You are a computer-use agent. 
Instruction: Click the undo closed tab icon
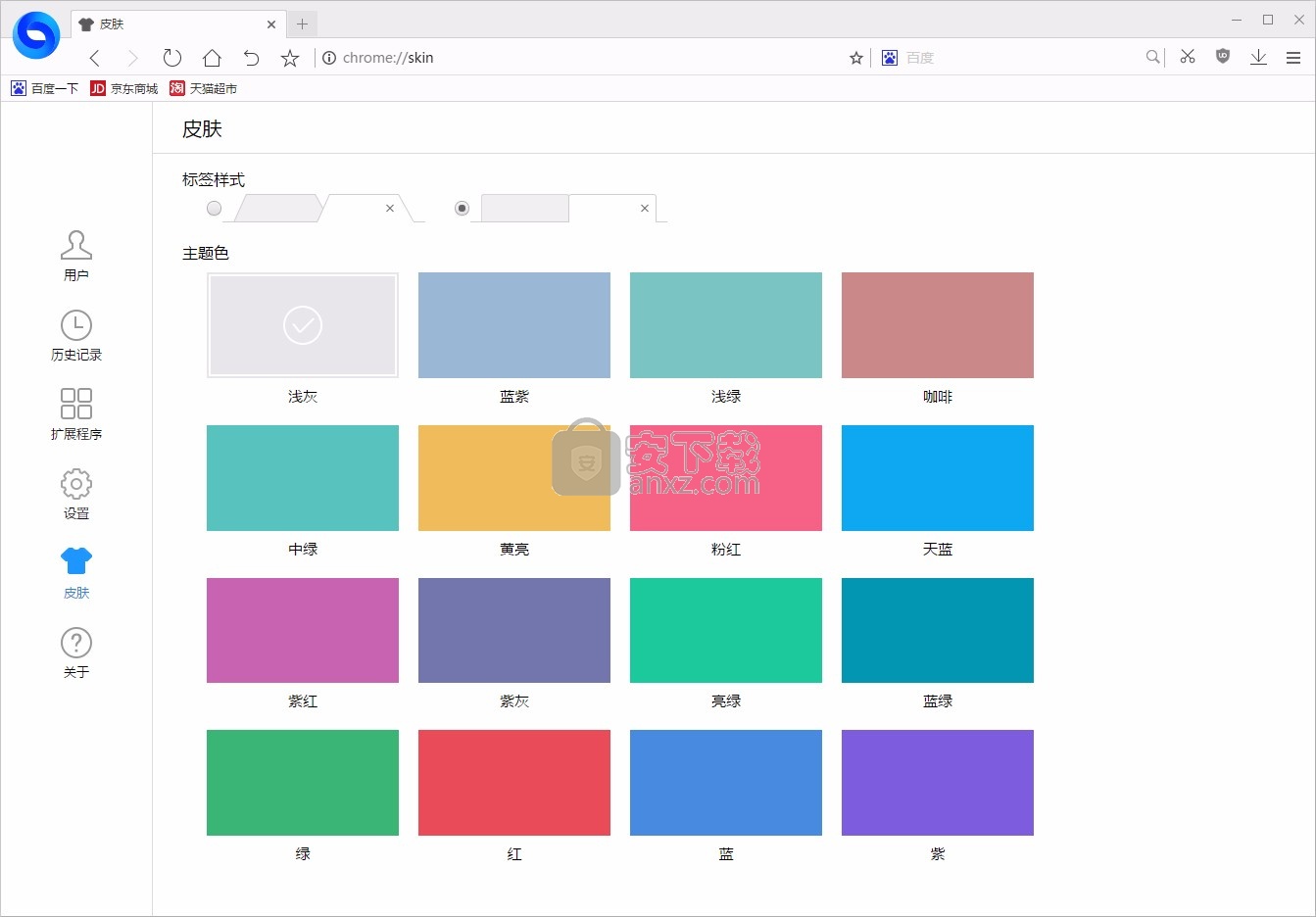(251, 58)
